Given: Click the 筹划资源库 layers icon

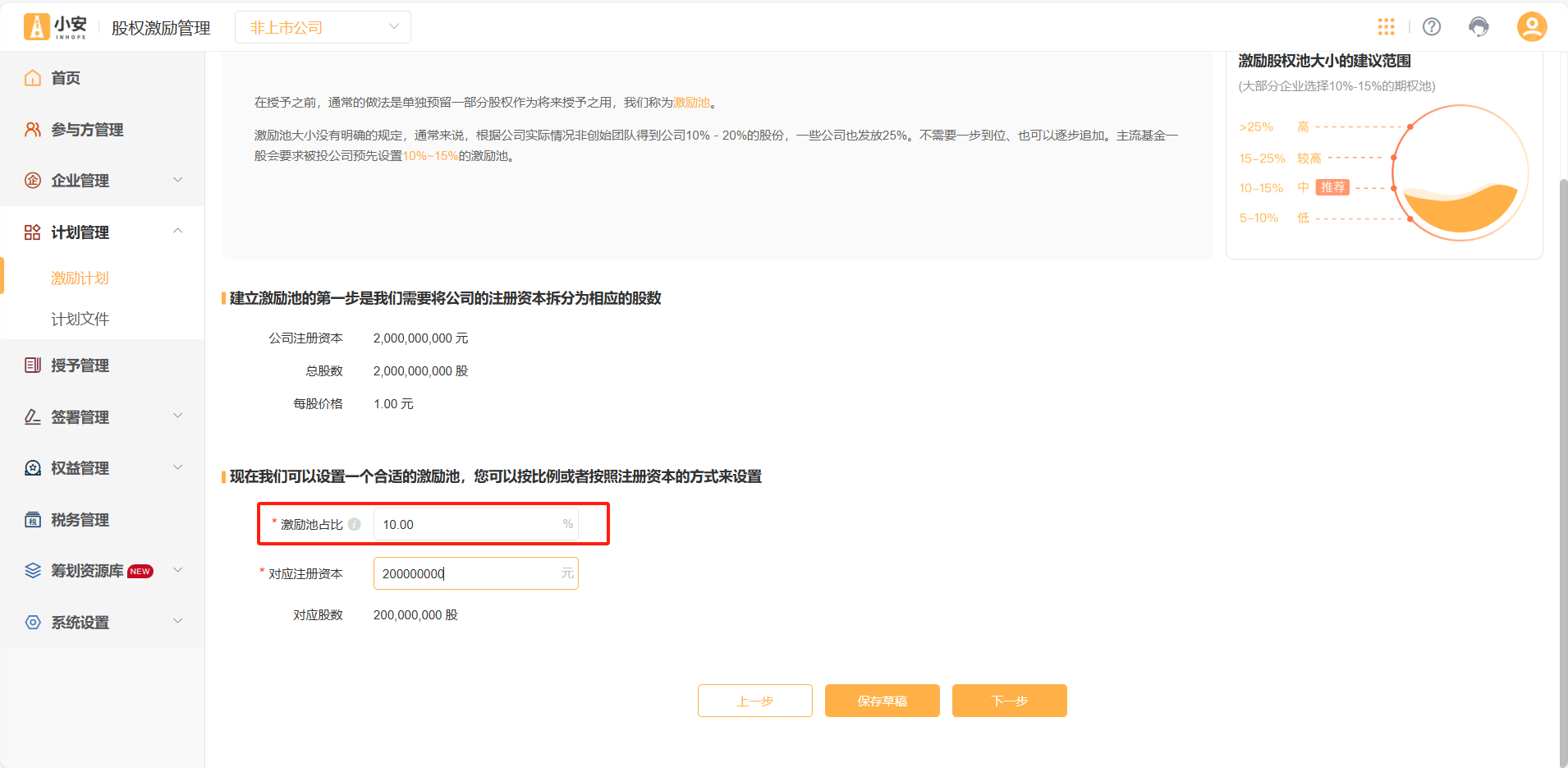Looking at the screenshot, I should tap(33, 571).
